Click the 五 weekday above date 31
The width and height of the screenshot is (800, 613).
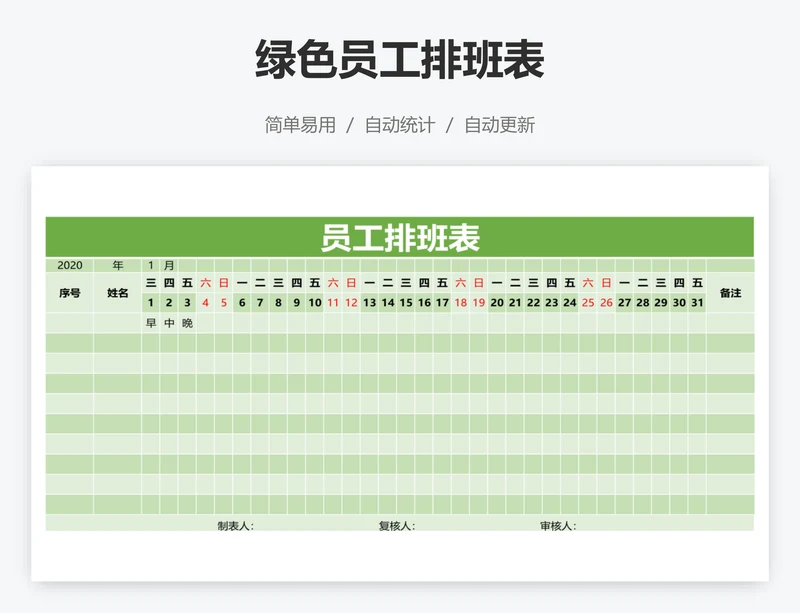tap(697, 283)
